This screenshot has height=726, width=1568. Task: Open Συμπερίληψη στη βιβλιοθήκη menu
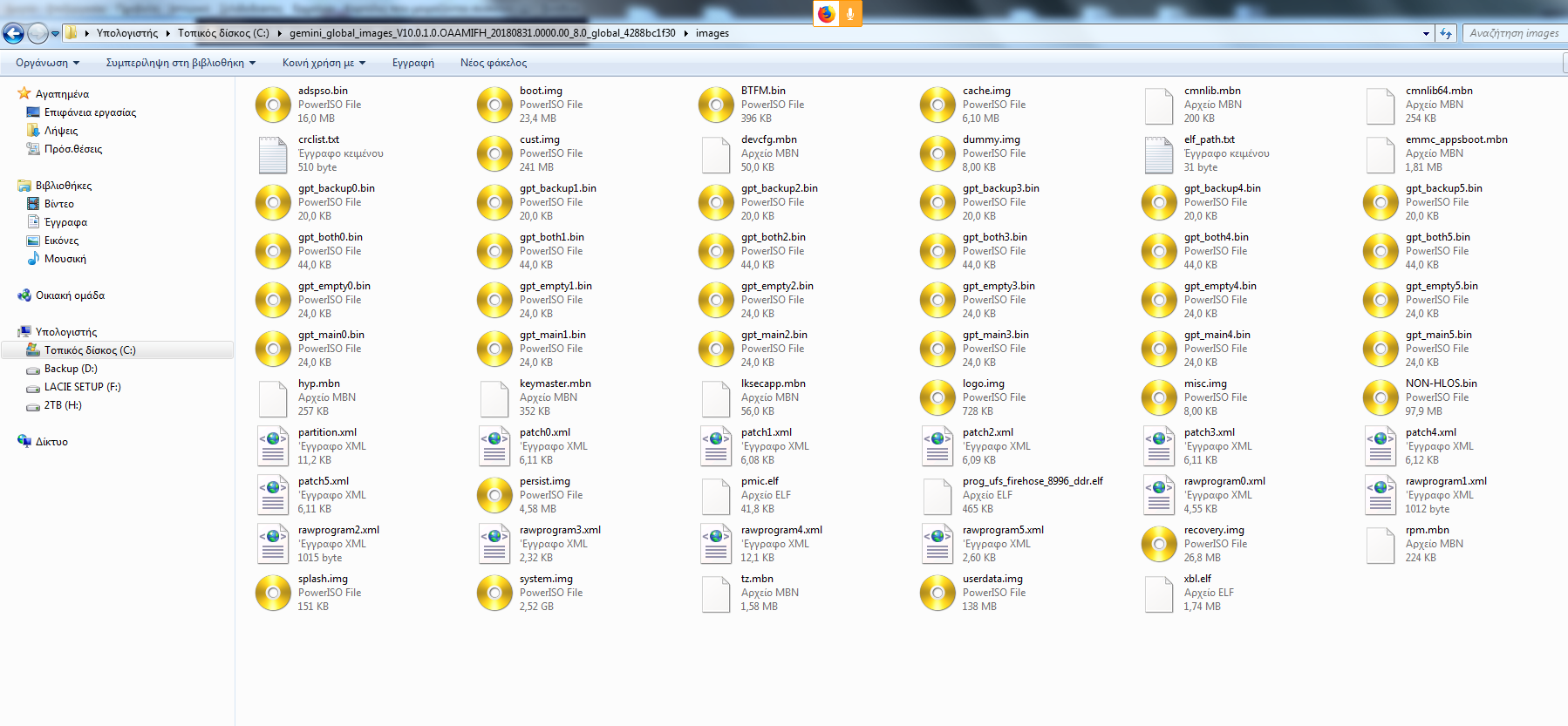coord(181,63)
